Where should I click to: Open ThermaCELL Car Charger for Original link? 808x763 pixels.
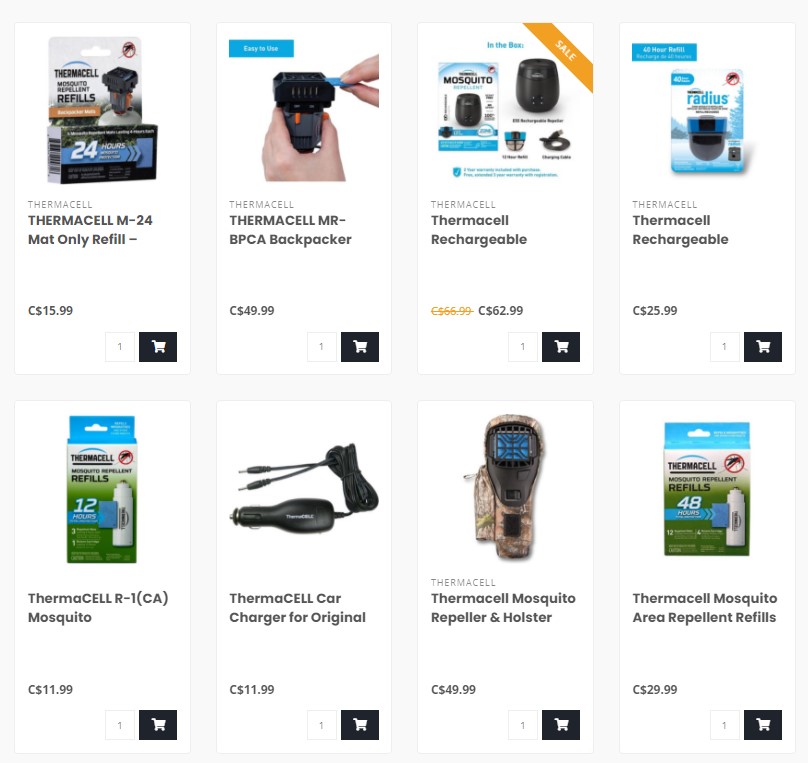tap(297, 608)
